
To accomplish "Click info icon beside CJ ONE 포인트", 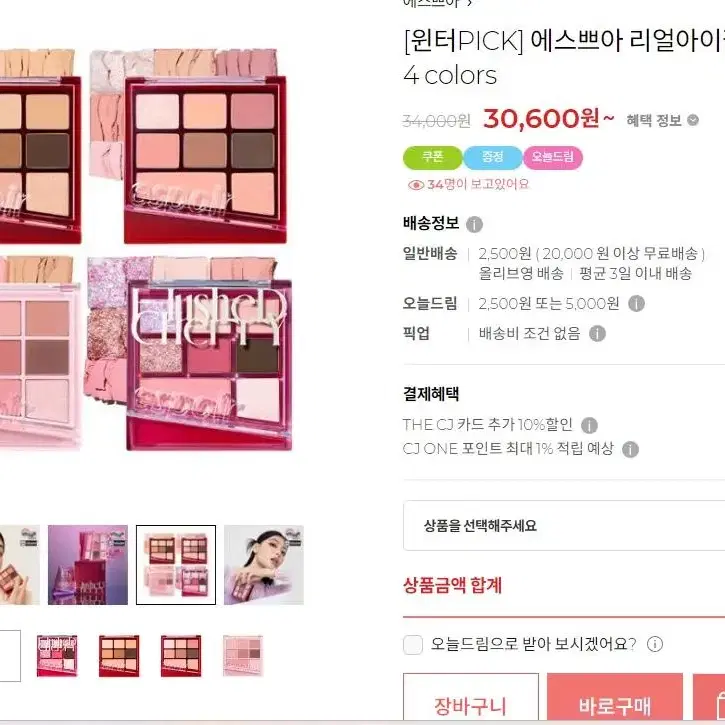I will tap(630, 449).
